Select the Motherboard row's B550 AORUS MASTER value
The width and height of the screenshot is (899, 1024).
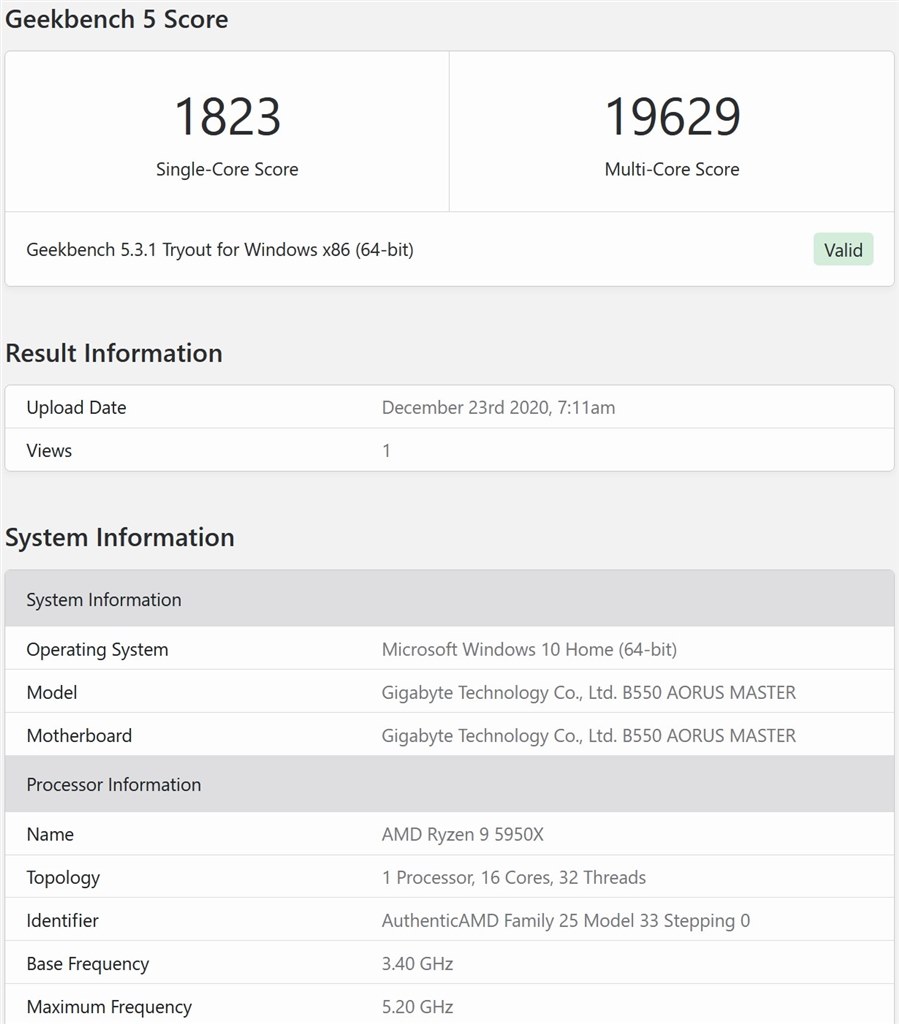coord(589,735)
